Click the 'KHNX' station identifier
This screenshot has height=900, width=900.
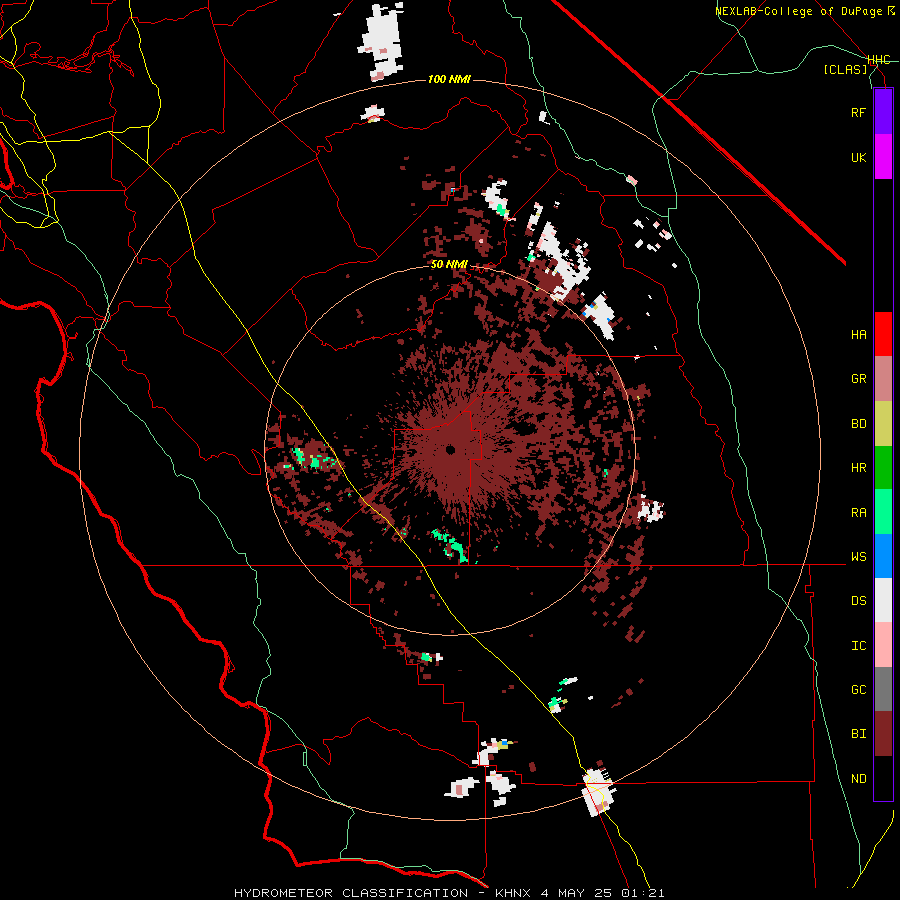tap(514, 893)
